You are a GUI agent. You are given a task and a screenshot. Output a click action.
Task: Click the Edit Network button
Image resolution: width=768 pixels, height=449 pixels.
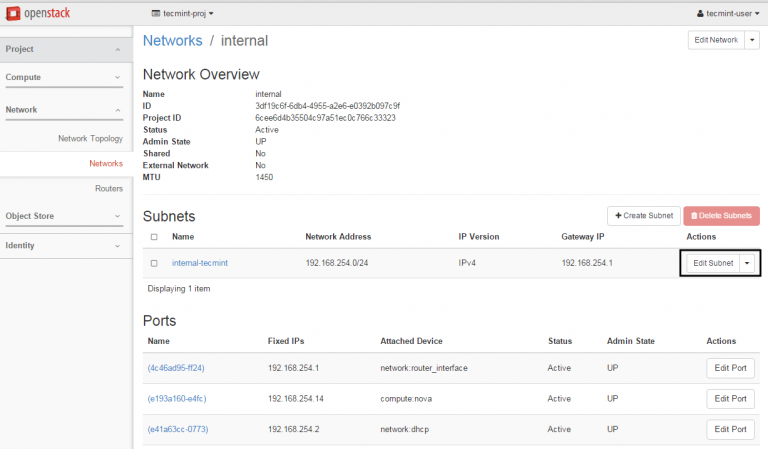(x=715, y=40)
